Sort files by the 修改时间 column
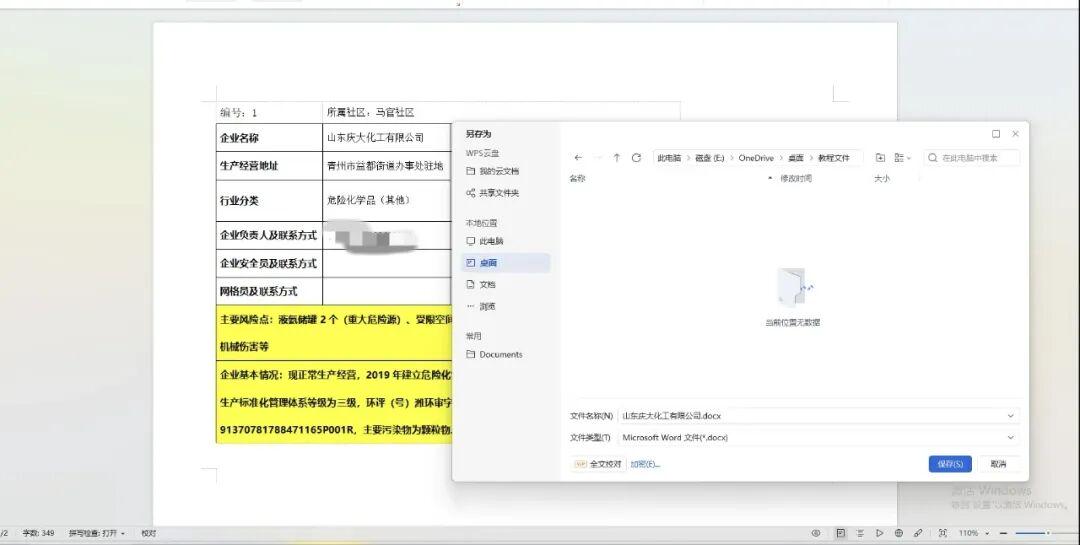Viewport: 1080px width, 545px height. click(x=796, y=178)
